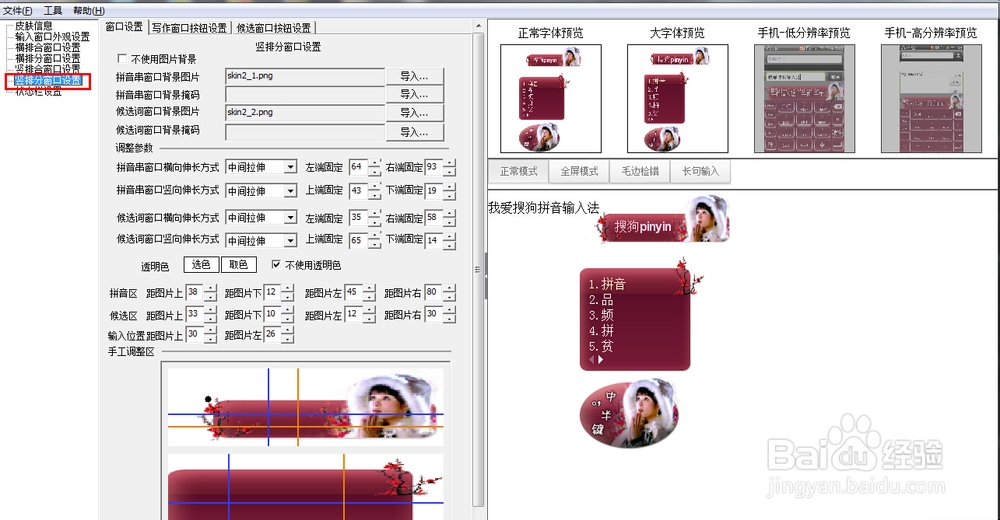
Task: Open the 手机-低分辨率预览 thumbnail
Action: (x=804, y=98)
